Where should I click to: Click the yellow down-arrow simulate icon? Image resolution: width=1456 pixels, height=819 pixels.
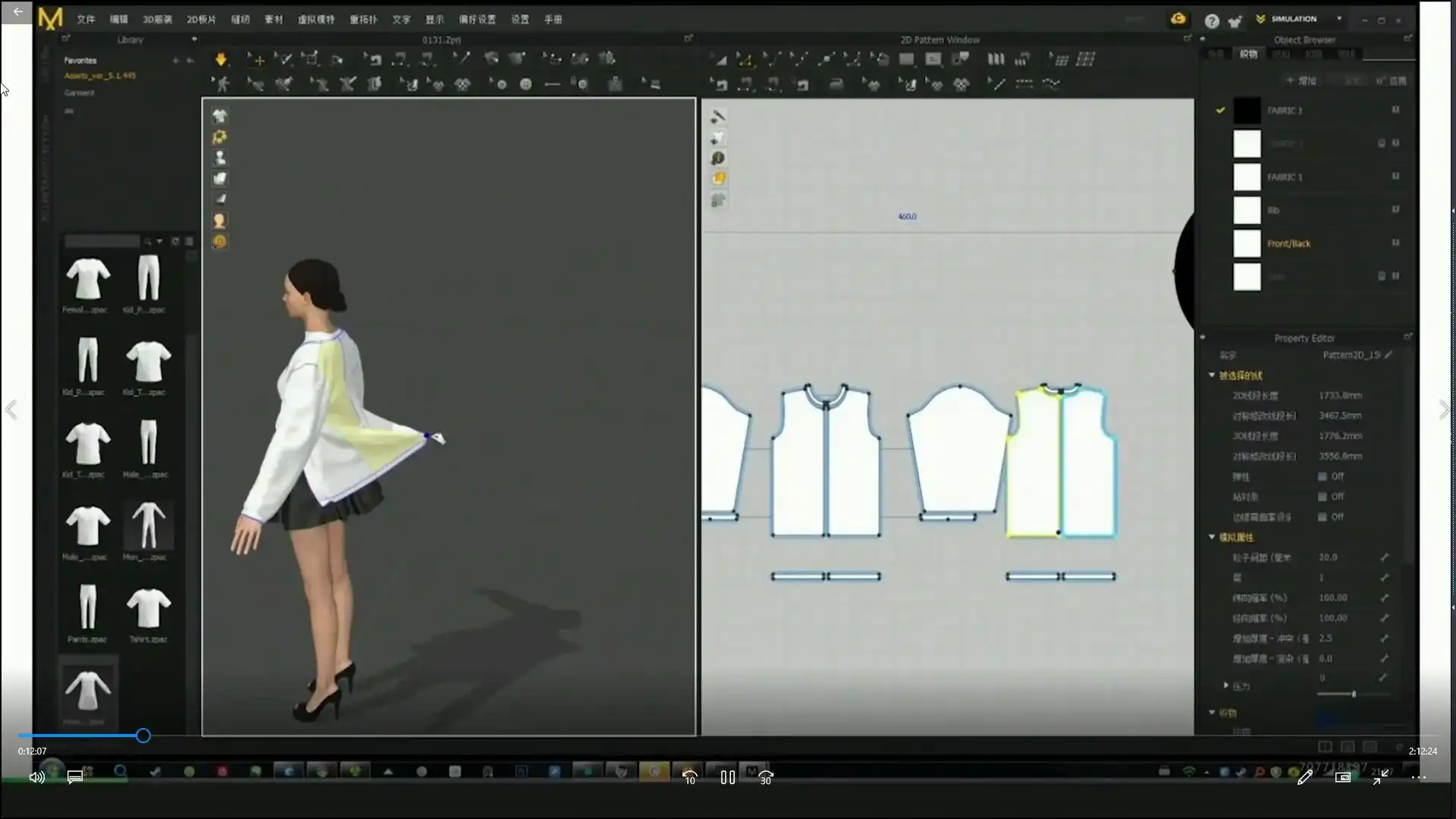tap(221, 59)
